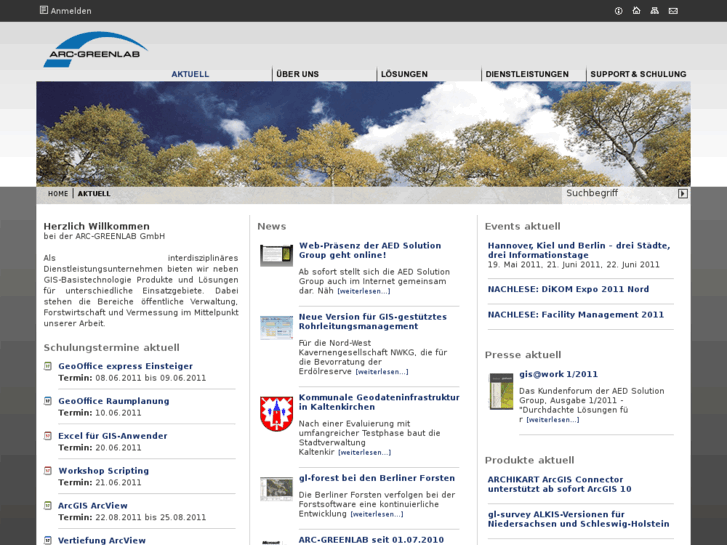Viewport: 727px width, 545px height.
Task: Click the Kaltenkirchen coat of arms image
Action: (x=276, y=414)
